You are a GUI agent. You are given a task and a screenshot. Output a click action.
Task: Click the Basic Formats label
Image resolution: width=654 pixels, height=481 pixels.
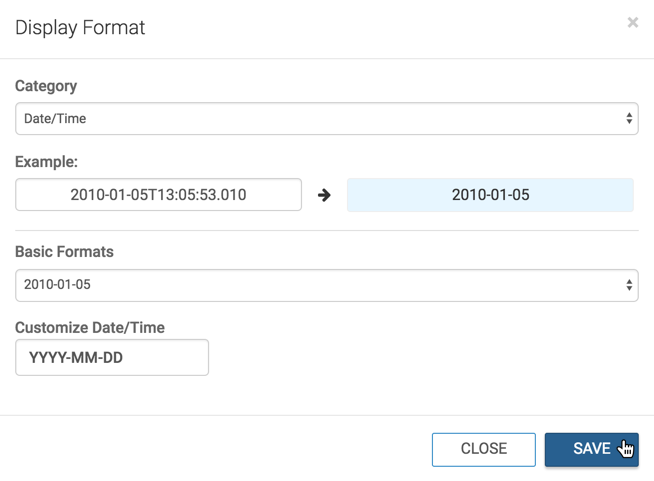(64, 251)
